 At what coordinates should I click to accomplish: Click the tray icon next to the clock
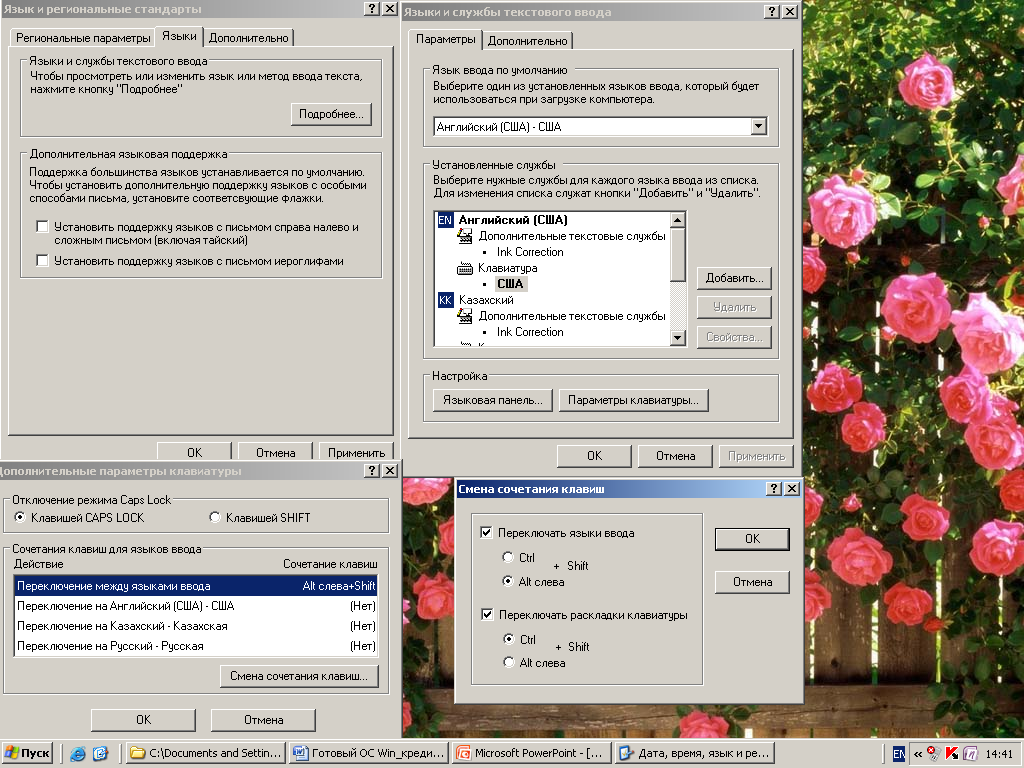pyautogui.click(x=970, y=754)
